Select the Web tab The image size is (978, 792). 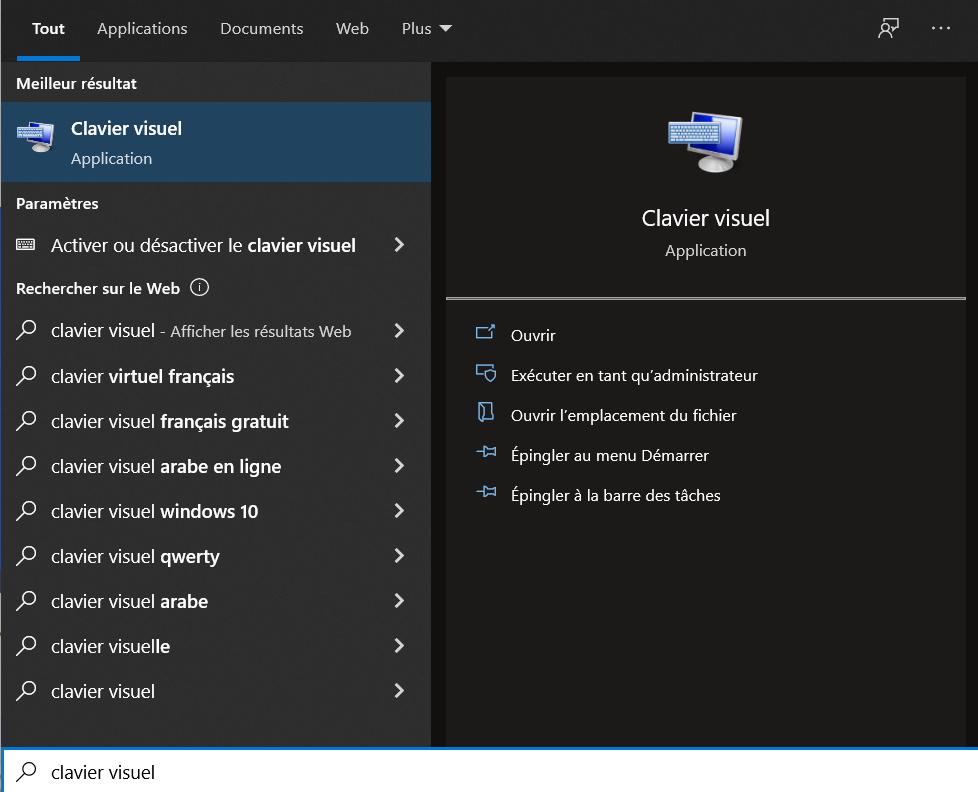pos(352,29)
